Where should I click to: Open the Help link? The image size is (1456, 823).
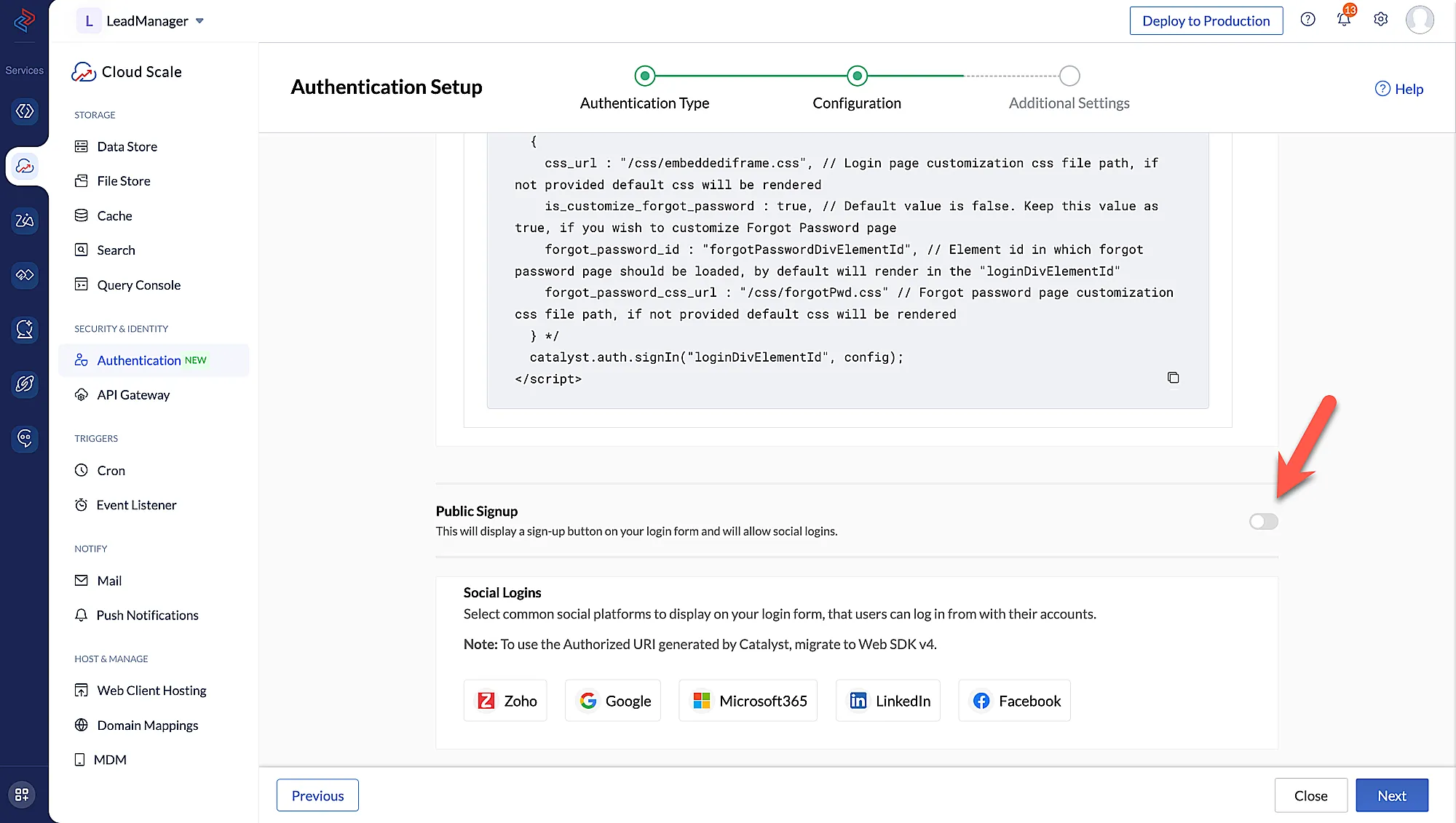click(x=1398, y=89)
